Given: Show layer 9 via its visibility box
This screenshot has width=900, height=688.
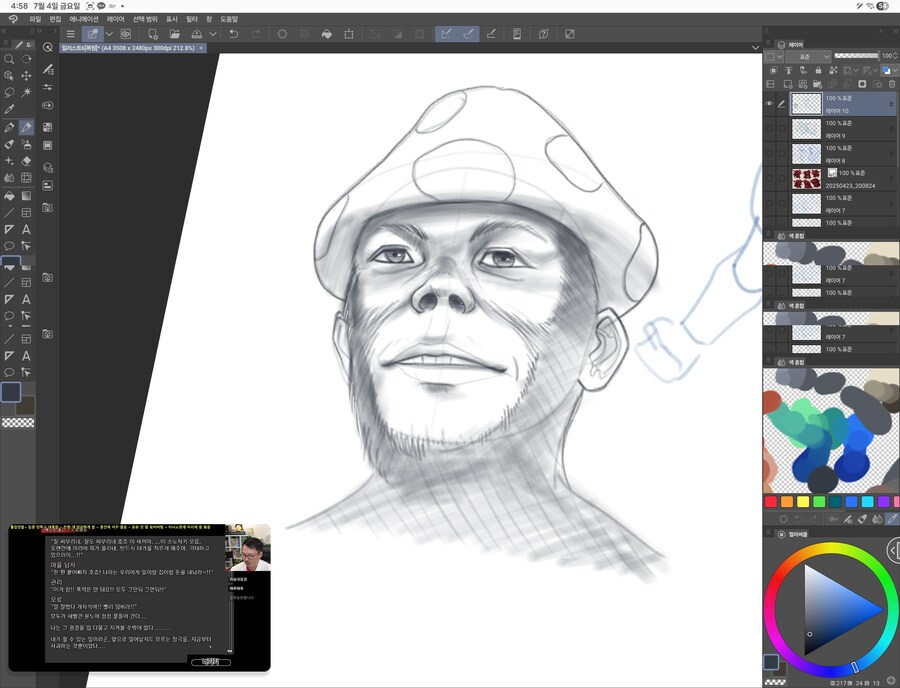Looking at the screenshot, I should pyautogui.click(x=769, y=129).
